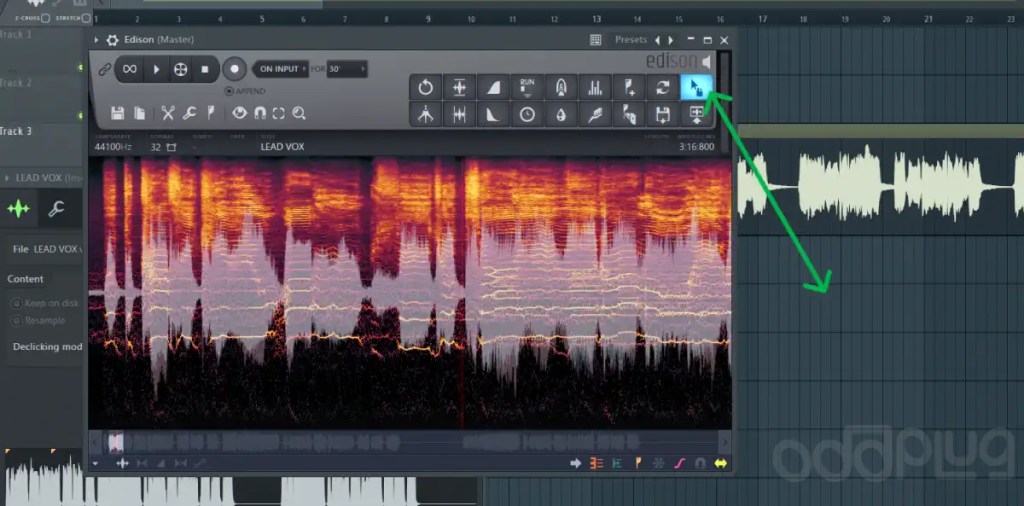Click the normalize waveform tool
This screenshot has width=1024, height=506.
tap(459, 87)
